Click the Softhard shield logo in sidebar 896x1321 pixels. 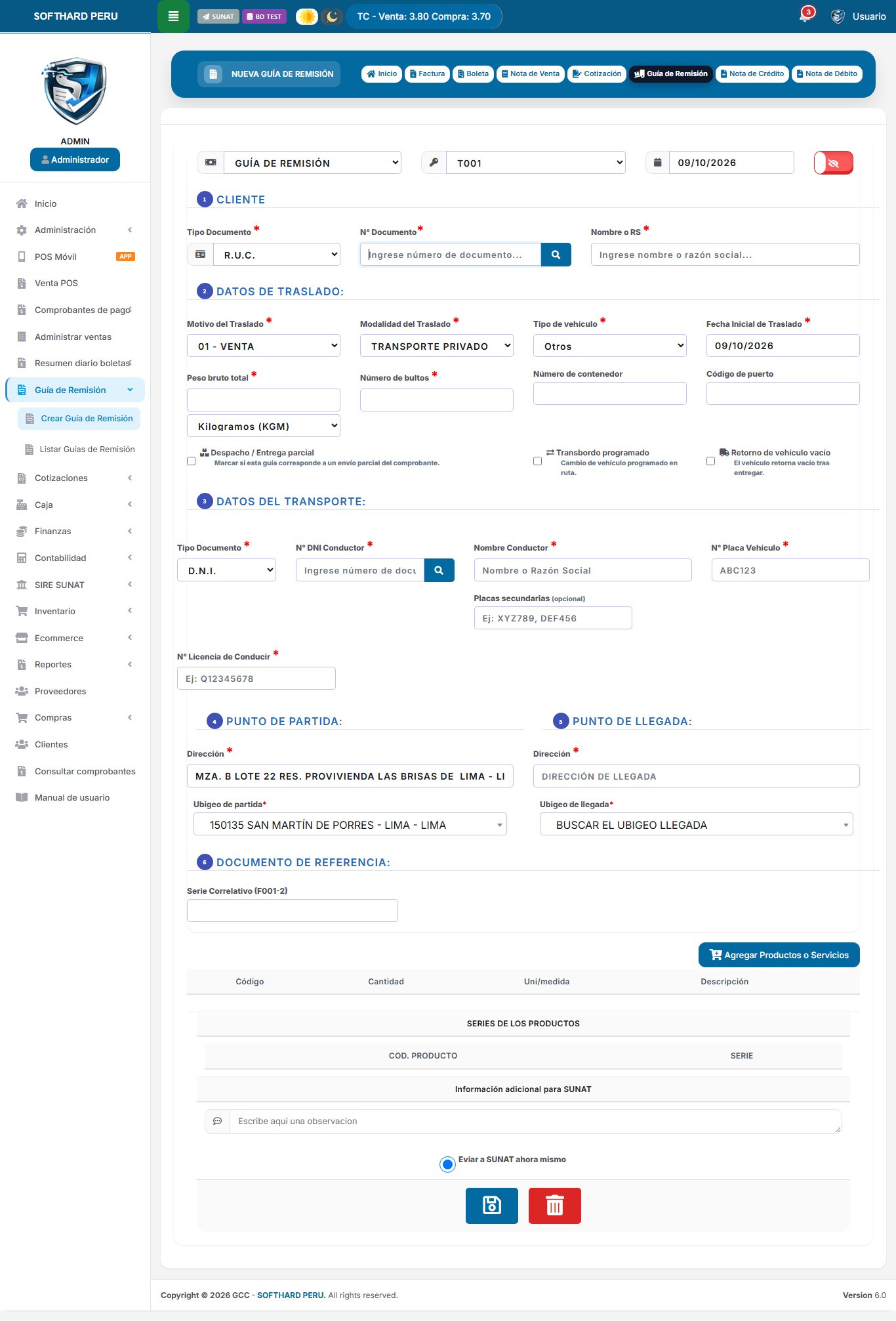coord(75,91)
